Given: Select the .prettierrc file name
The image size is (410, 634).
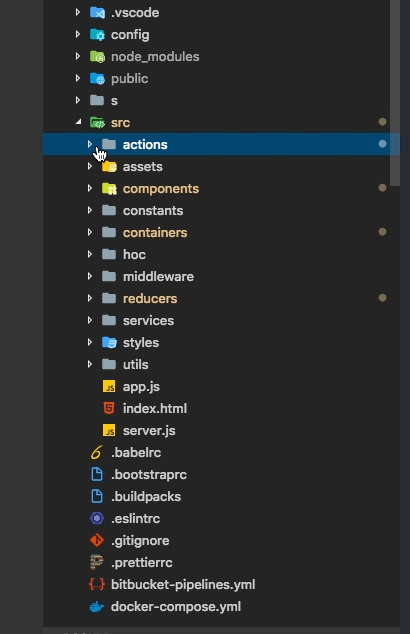Looking at the screenshot, I should tap(142, 563).
